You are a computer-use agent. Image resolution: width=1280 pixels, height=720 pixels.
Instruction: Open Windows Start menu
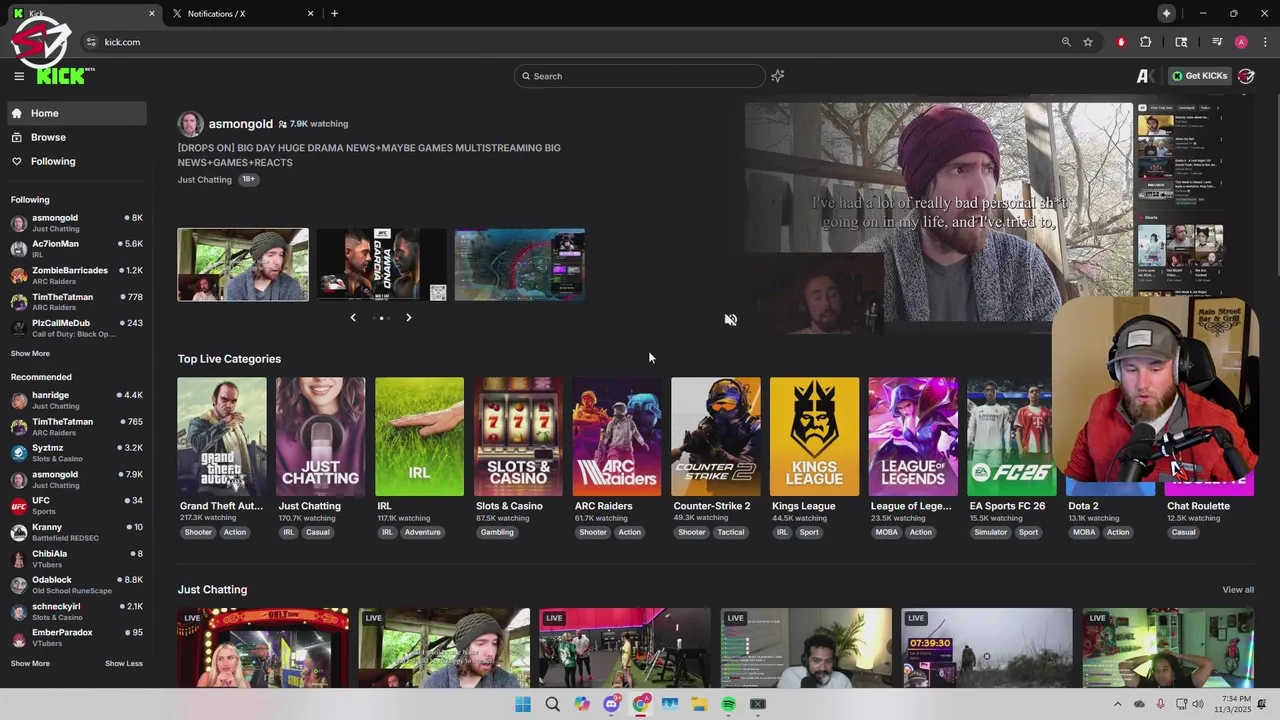(523, 704)
